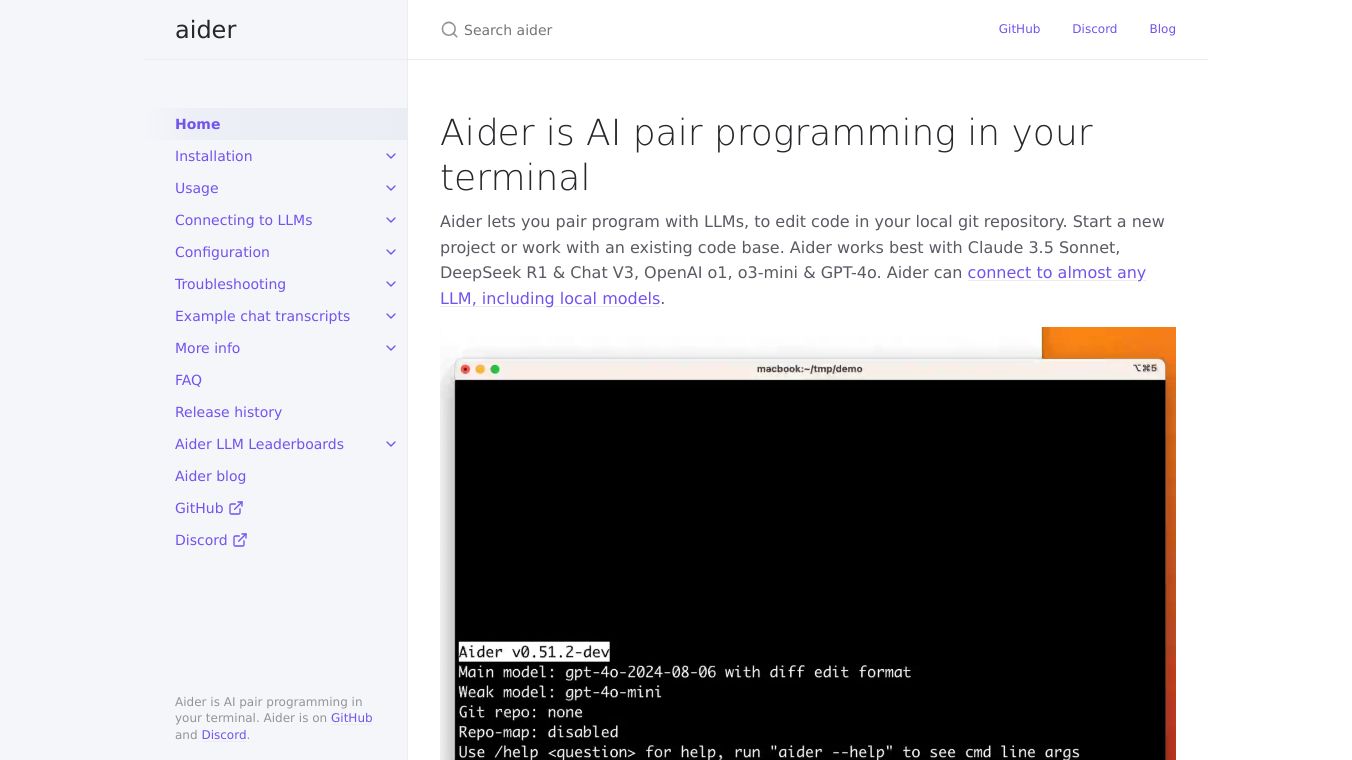This screenshot has height=760, width=1352.
Task: Expand Aider LLM Leaderboards chevron
Action: 391,444
